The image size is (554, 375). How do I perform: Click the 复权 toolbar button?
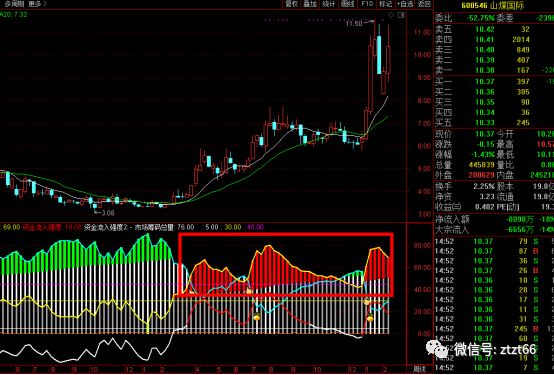tap(292, 4)
